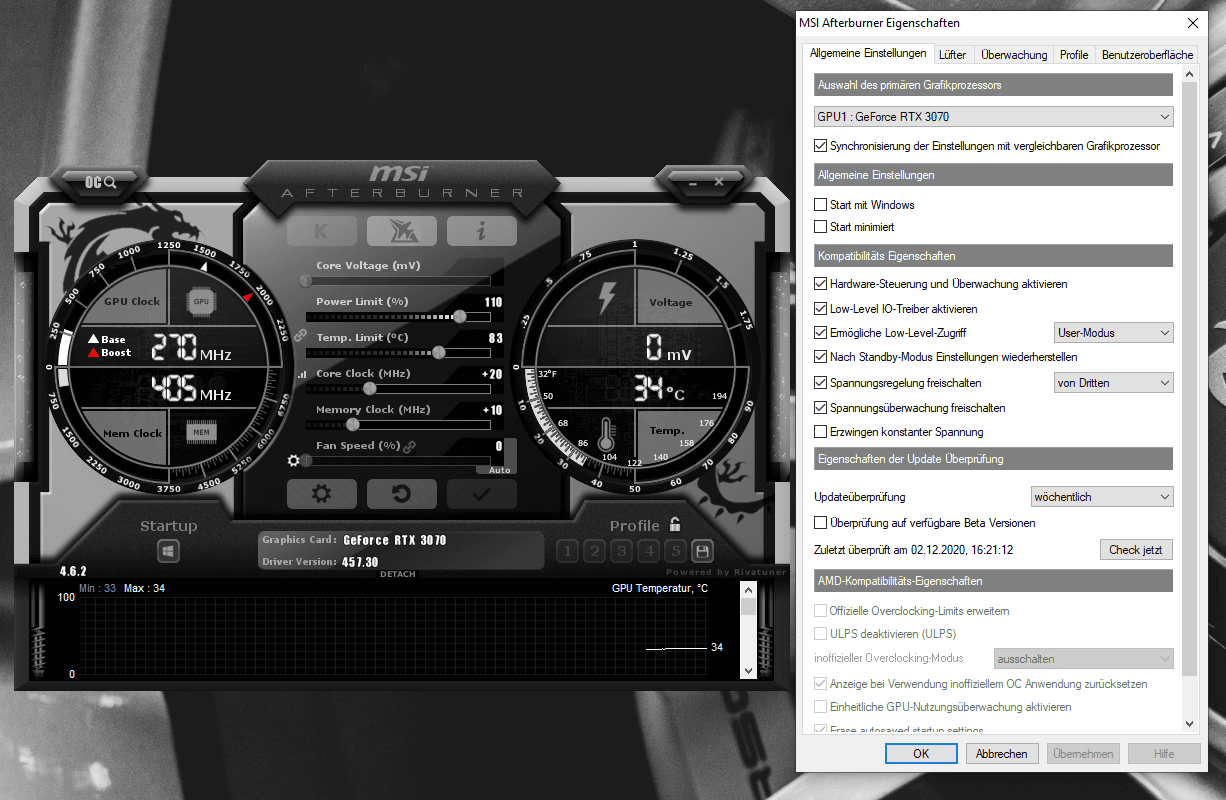Minimize the Afterburner main window
The image size is (1226, 800).
(x=694, y=182)
